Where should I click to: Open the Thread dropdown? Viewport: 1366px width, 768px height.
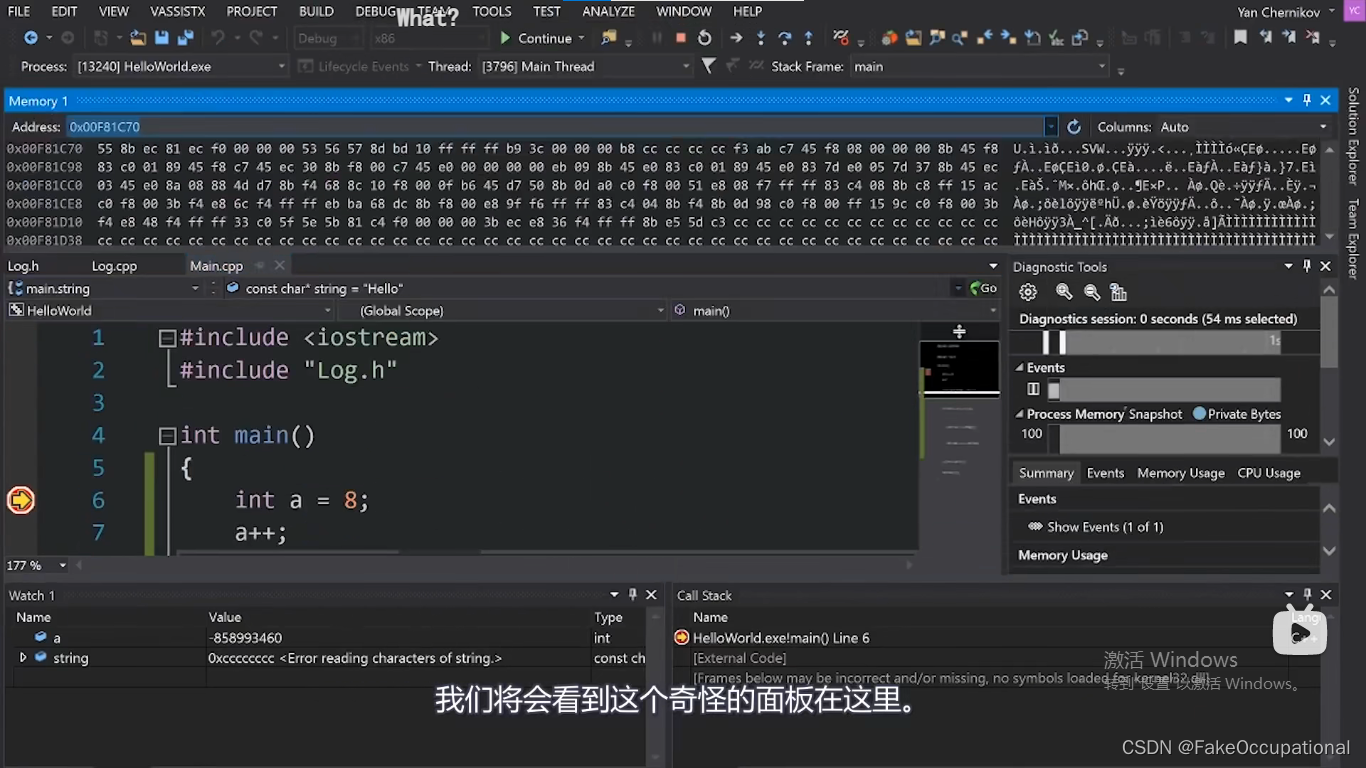[686, 66]
